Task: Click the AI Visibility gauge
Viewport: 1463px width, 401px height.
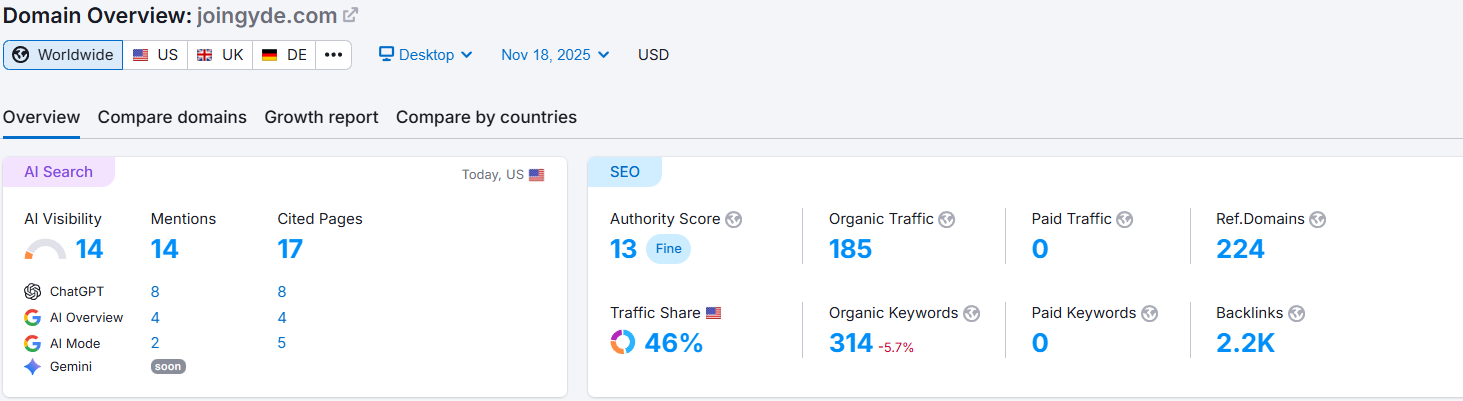Action: point(45,249)
